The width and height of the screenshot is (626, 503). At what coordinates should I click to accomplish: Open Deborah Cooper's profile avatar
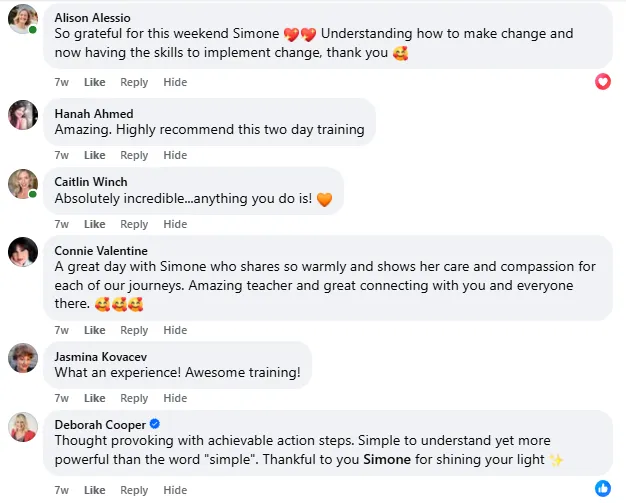pos(22,427)
